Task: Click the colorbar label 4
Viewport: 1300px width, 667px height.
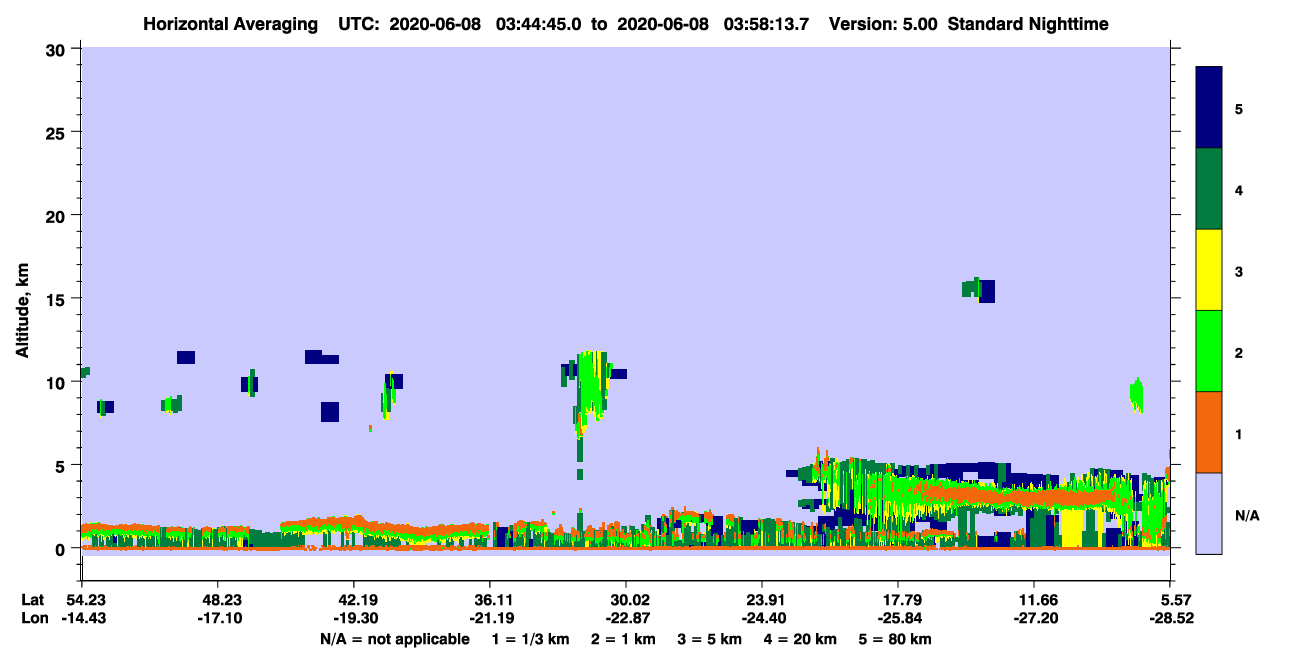Action: click(1239, 190)
